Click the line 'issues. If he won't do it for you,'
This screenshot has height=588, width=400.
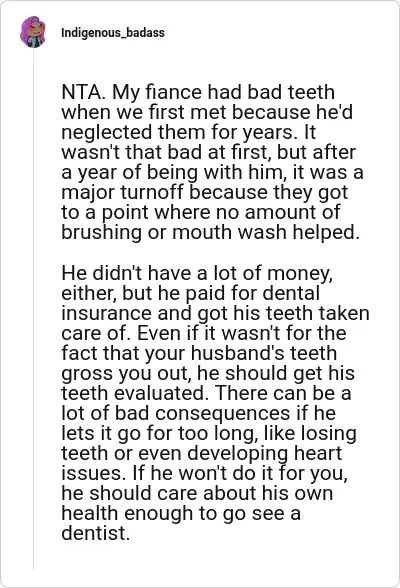click(x=205, y=473)
